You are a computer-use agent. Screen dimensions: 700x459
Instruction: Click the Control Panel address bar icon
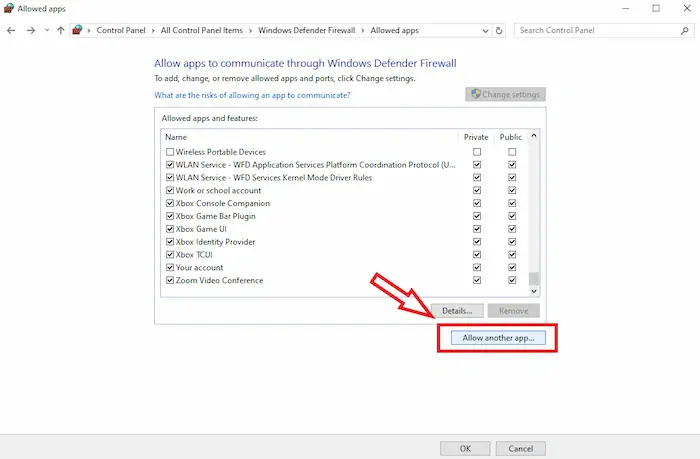pos(77,30)
